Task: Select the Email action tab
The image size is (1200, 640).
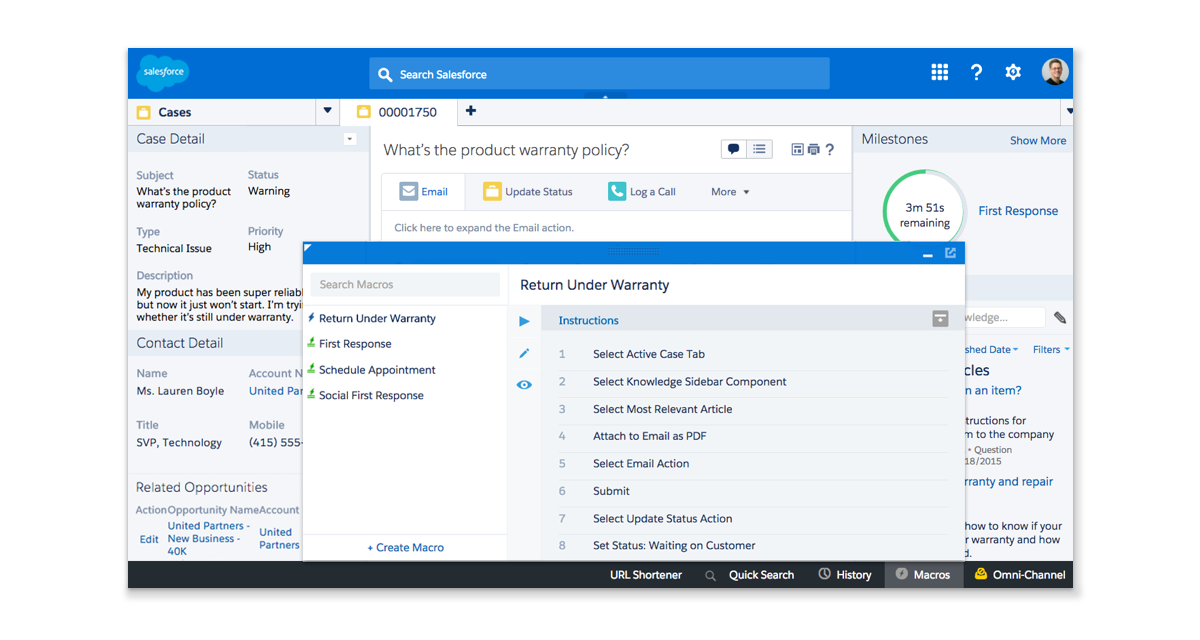Action: [x=424, y=192]
